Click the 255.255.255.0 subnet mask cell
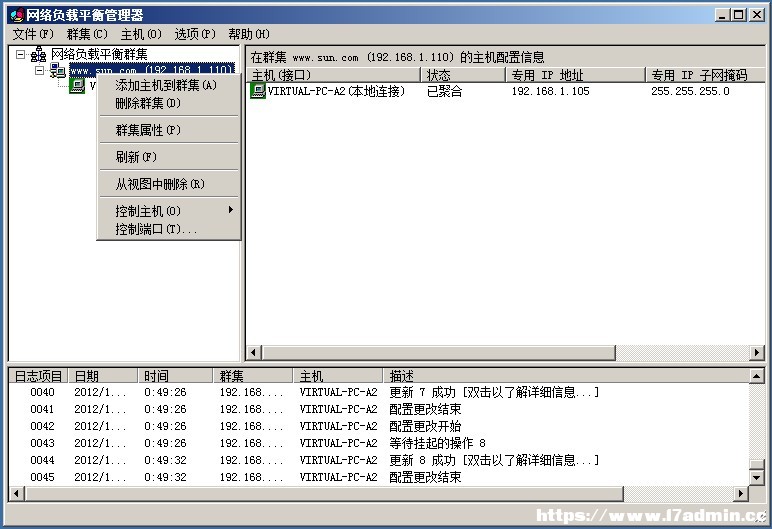 pyautogui.click(x=690, y=91)
